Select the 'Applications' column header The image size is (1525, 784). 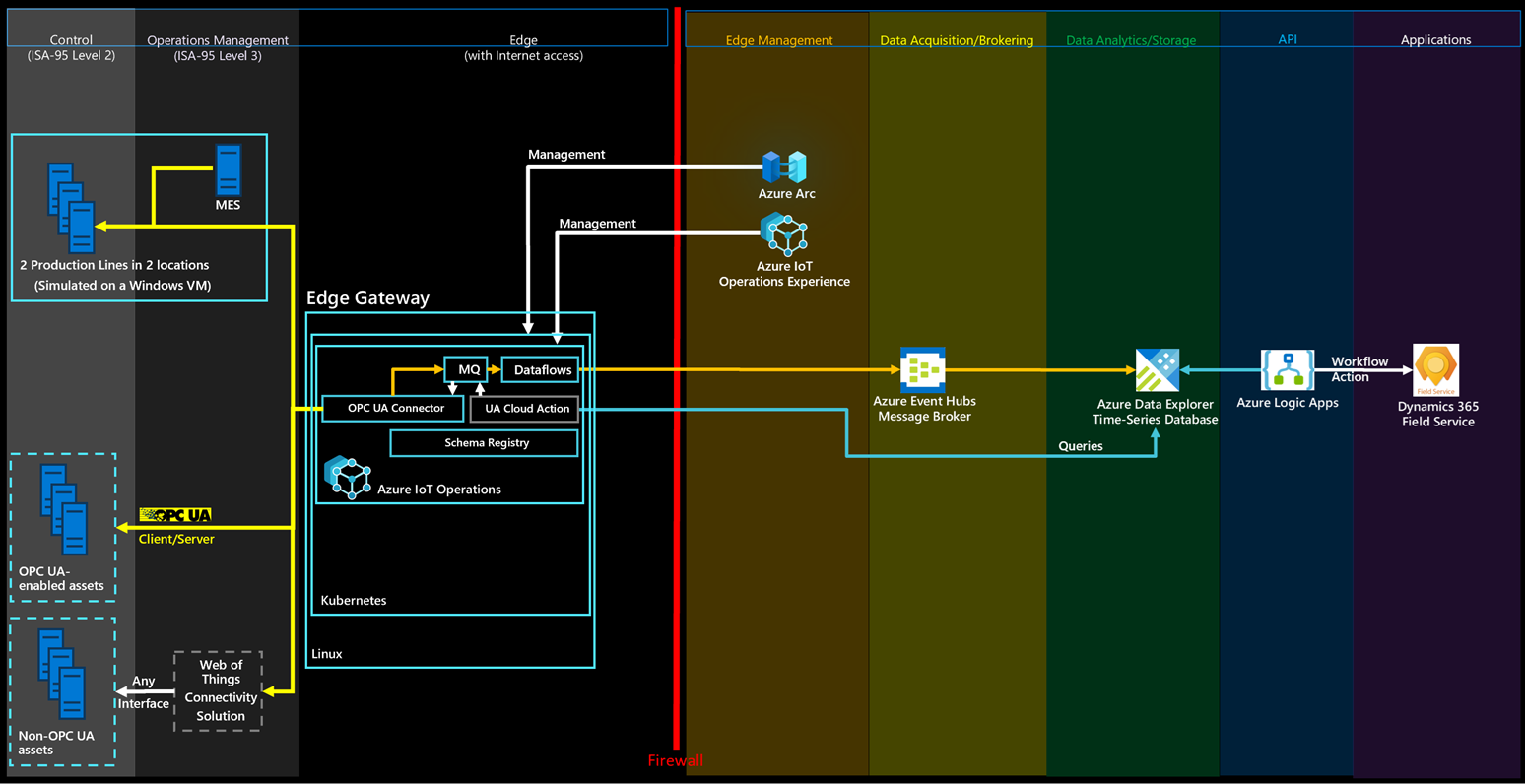click(x=1436, y=40)
